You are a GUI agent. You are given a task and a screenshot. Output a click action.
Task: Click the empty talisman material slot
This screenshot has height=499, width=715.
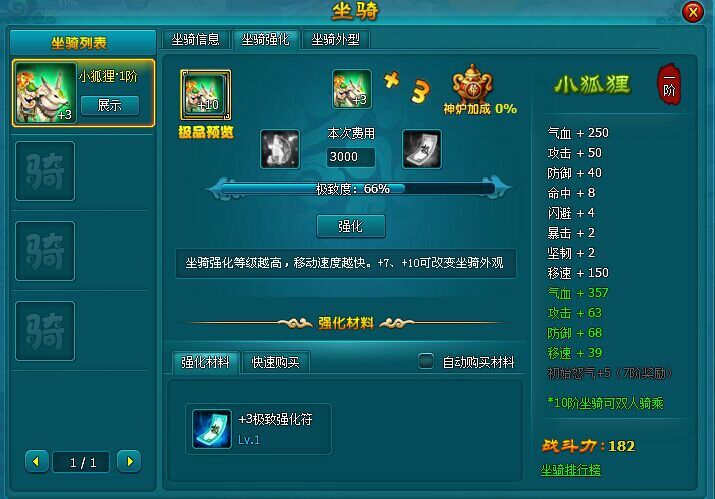[422, 149]
